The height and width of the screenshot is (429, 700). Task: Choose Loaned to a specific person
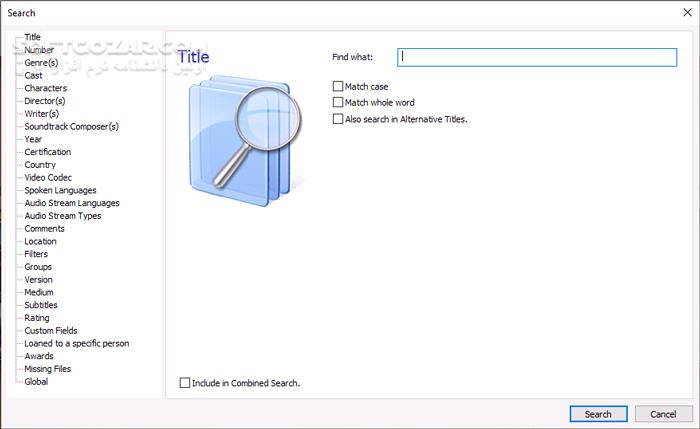(76, 343)
